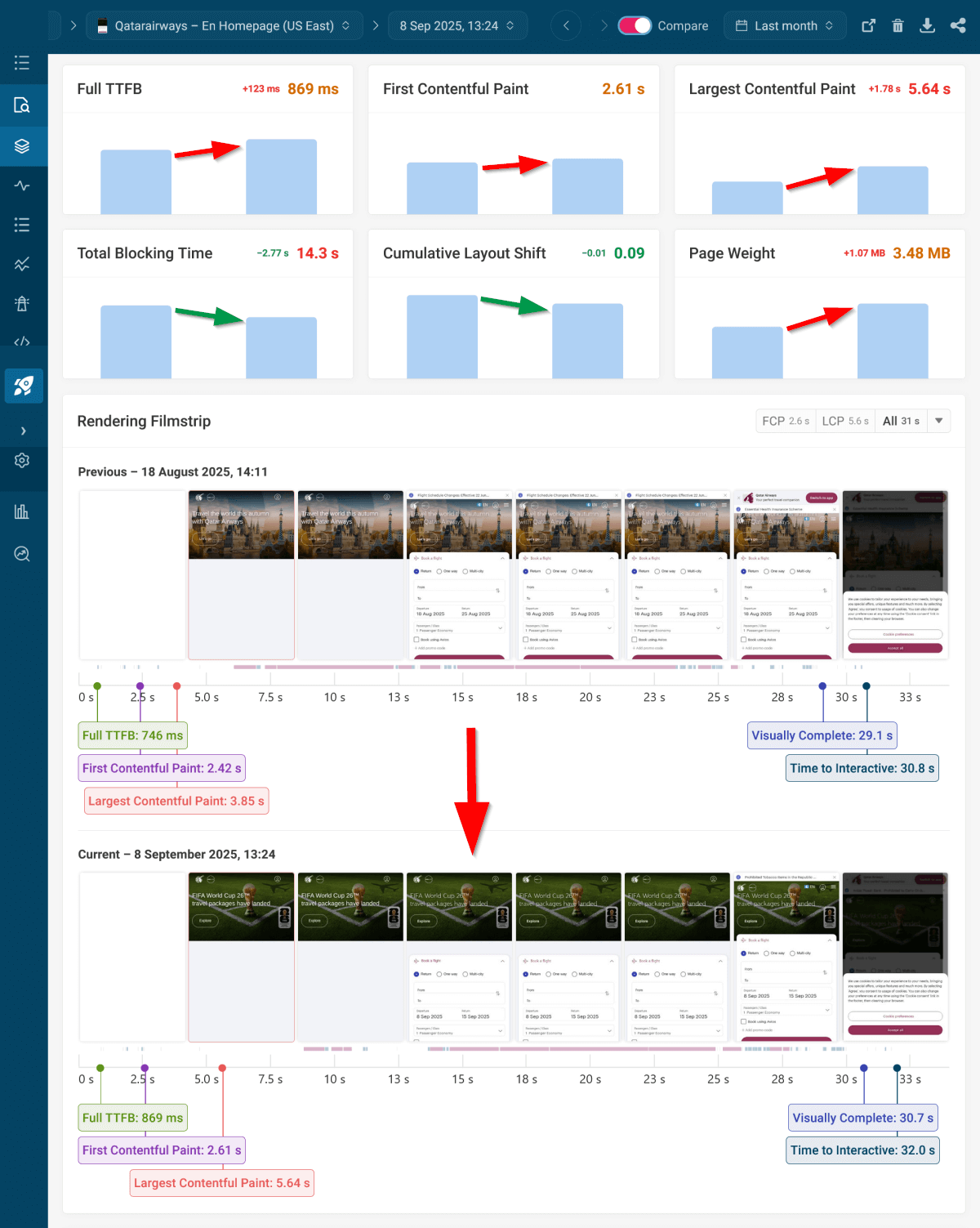This screenshot has width=980, height=1228.
Task: Click the previous test run arrow button
Action: [x=566, y=25]
